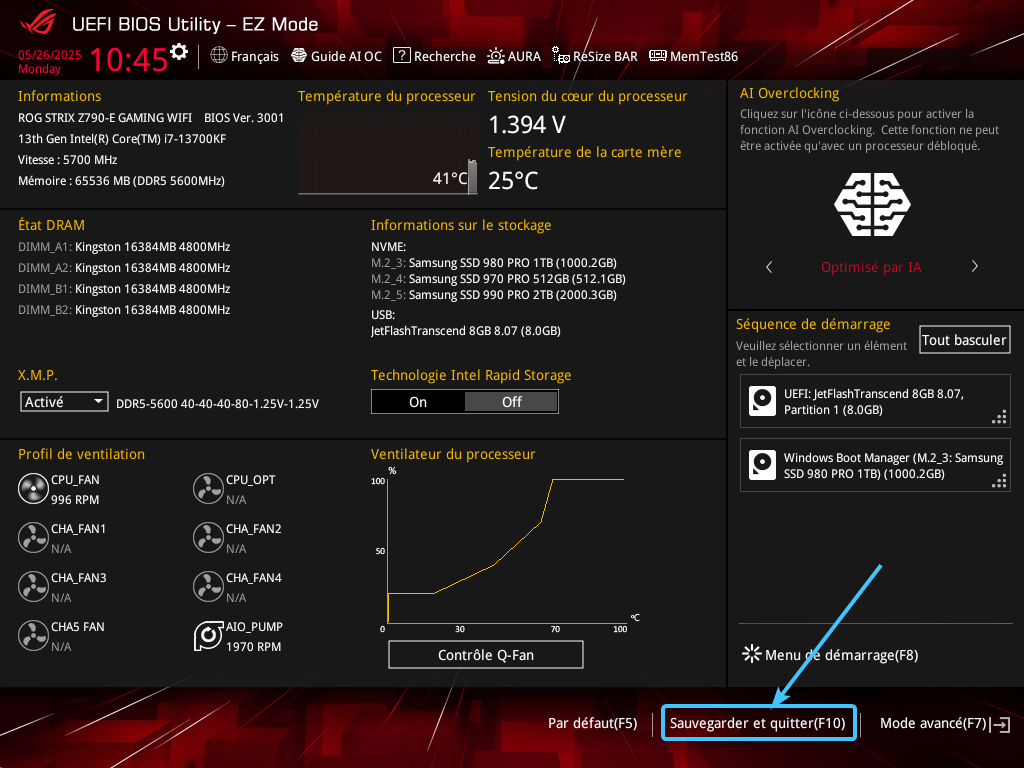The height and width of the screenshot is (768, 1024).
Task: Click the AI Overclocking brain icon
Action: pos(872,204)
